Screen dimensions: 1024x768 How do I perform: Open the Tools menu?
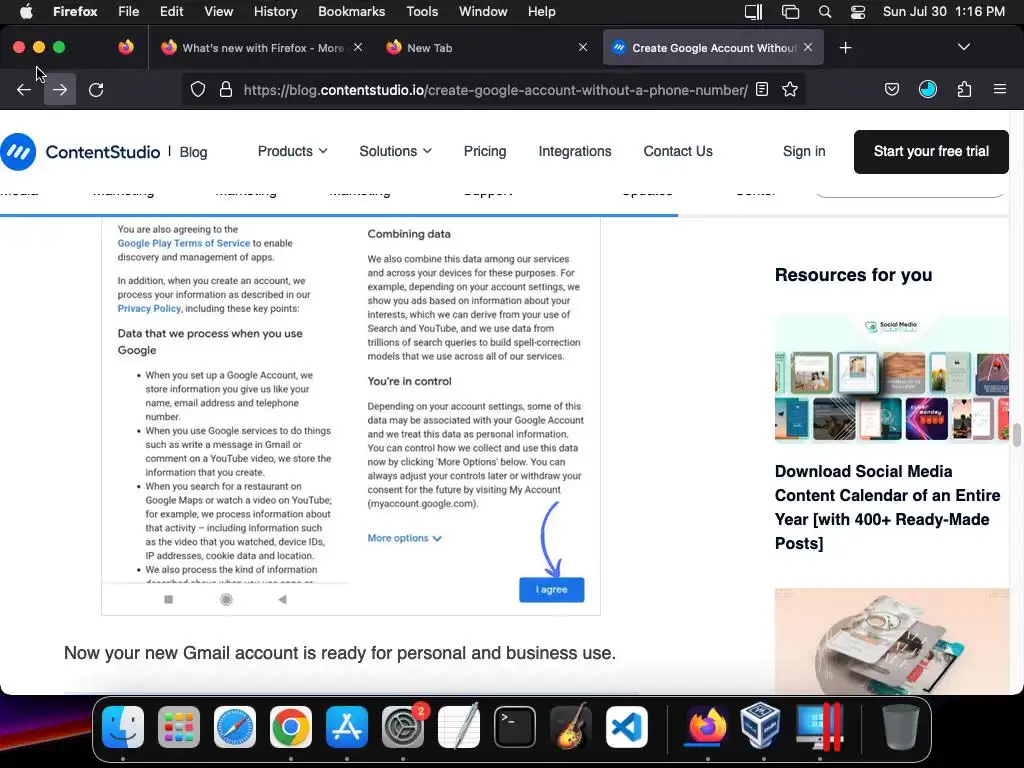pyautogui.click(x=422, y=11)
